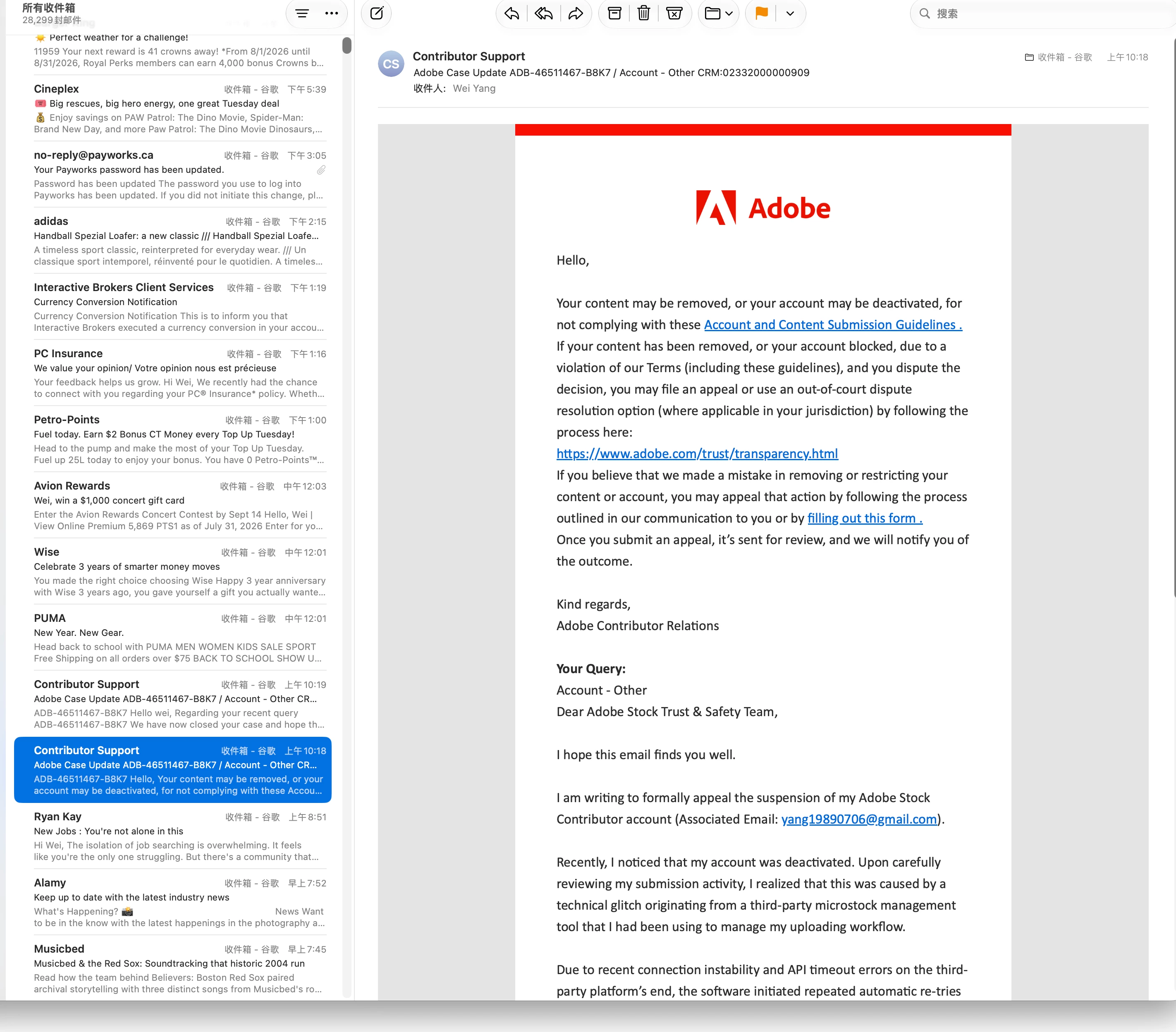Open the Alamy industry news email
Screen dimensions: 1176x1032
[179, 903]
